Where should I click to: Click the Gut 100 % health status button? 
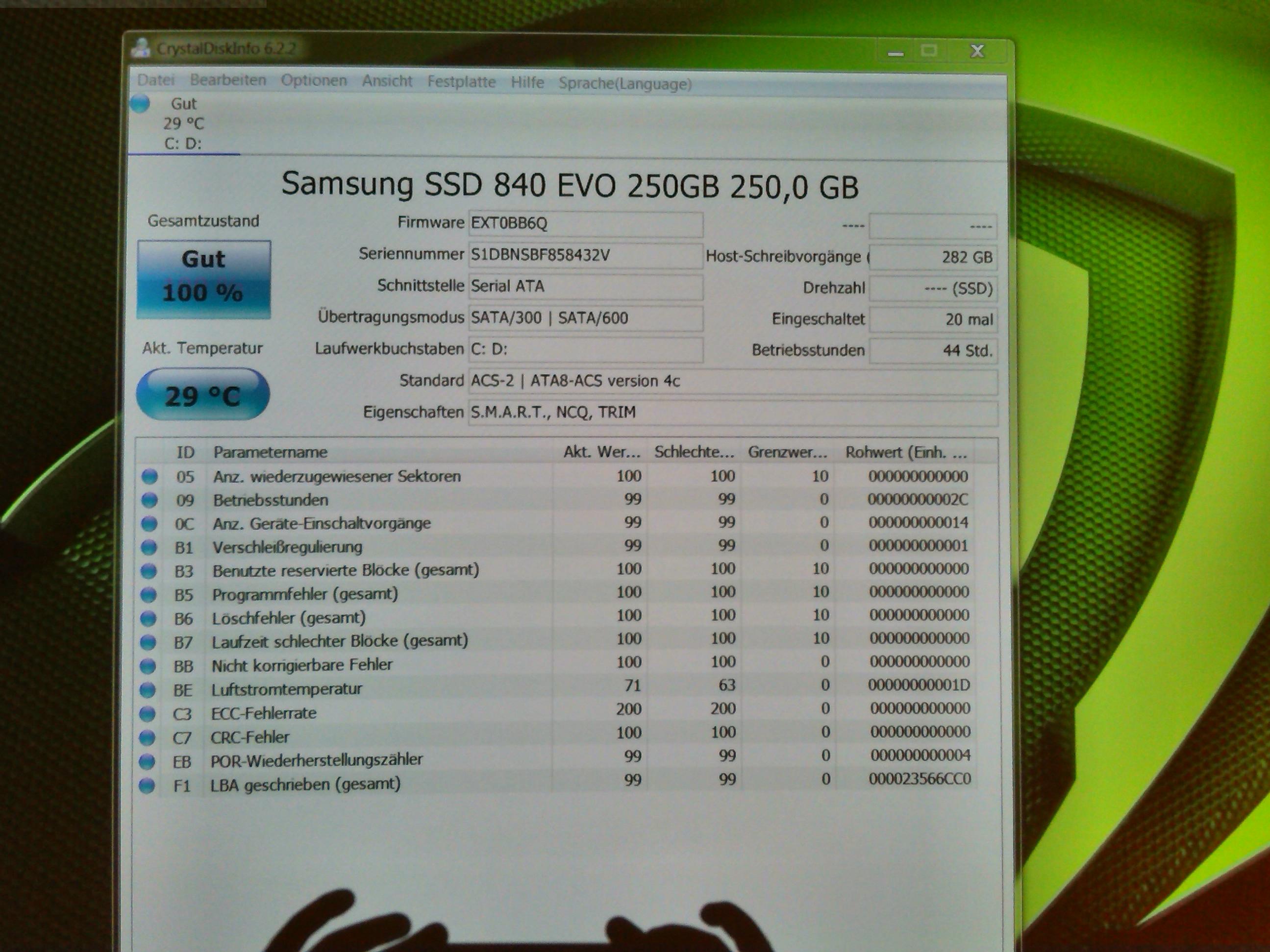click(203, 279)
